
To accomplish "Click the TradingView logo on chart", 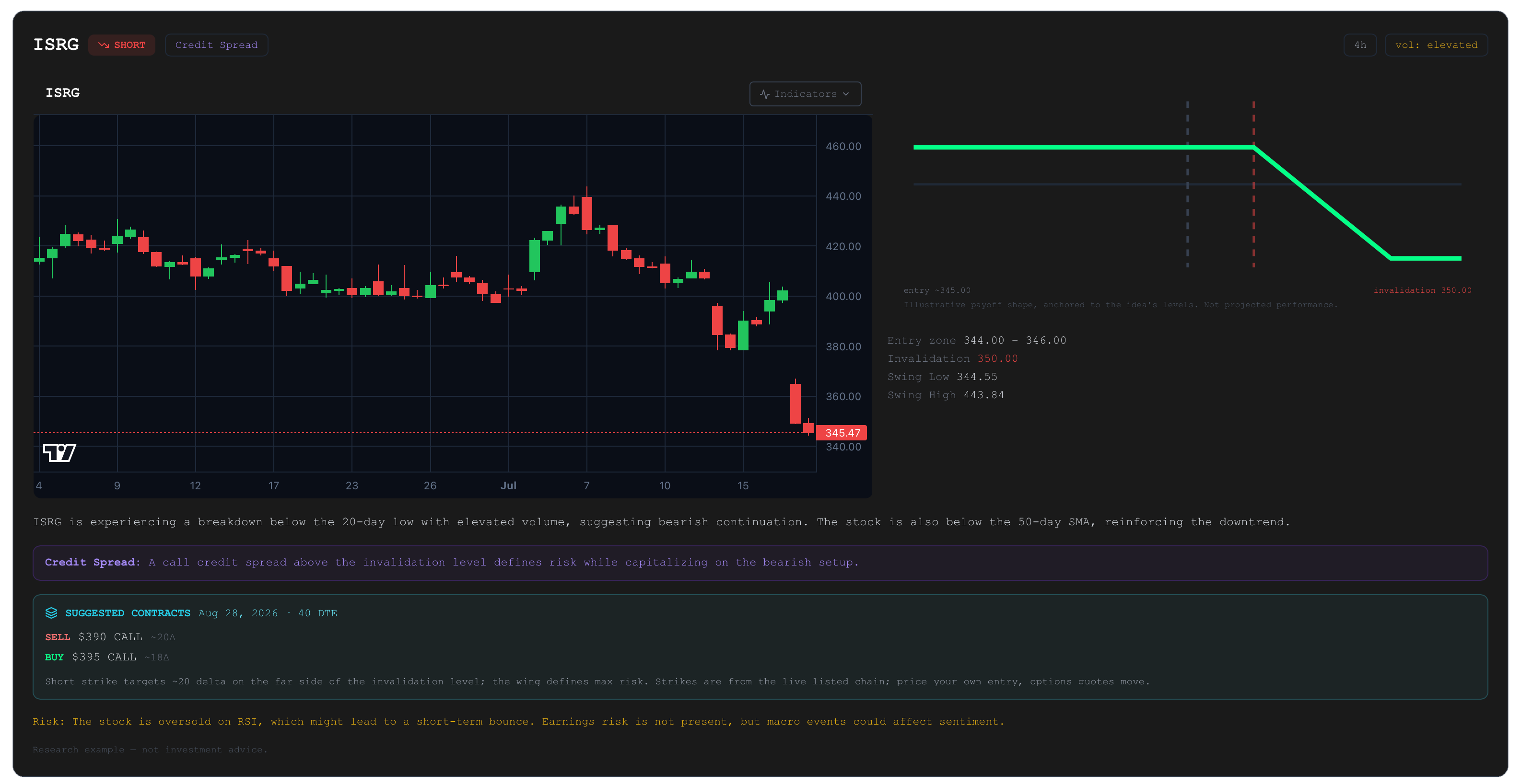I will [x=59, y=452].
